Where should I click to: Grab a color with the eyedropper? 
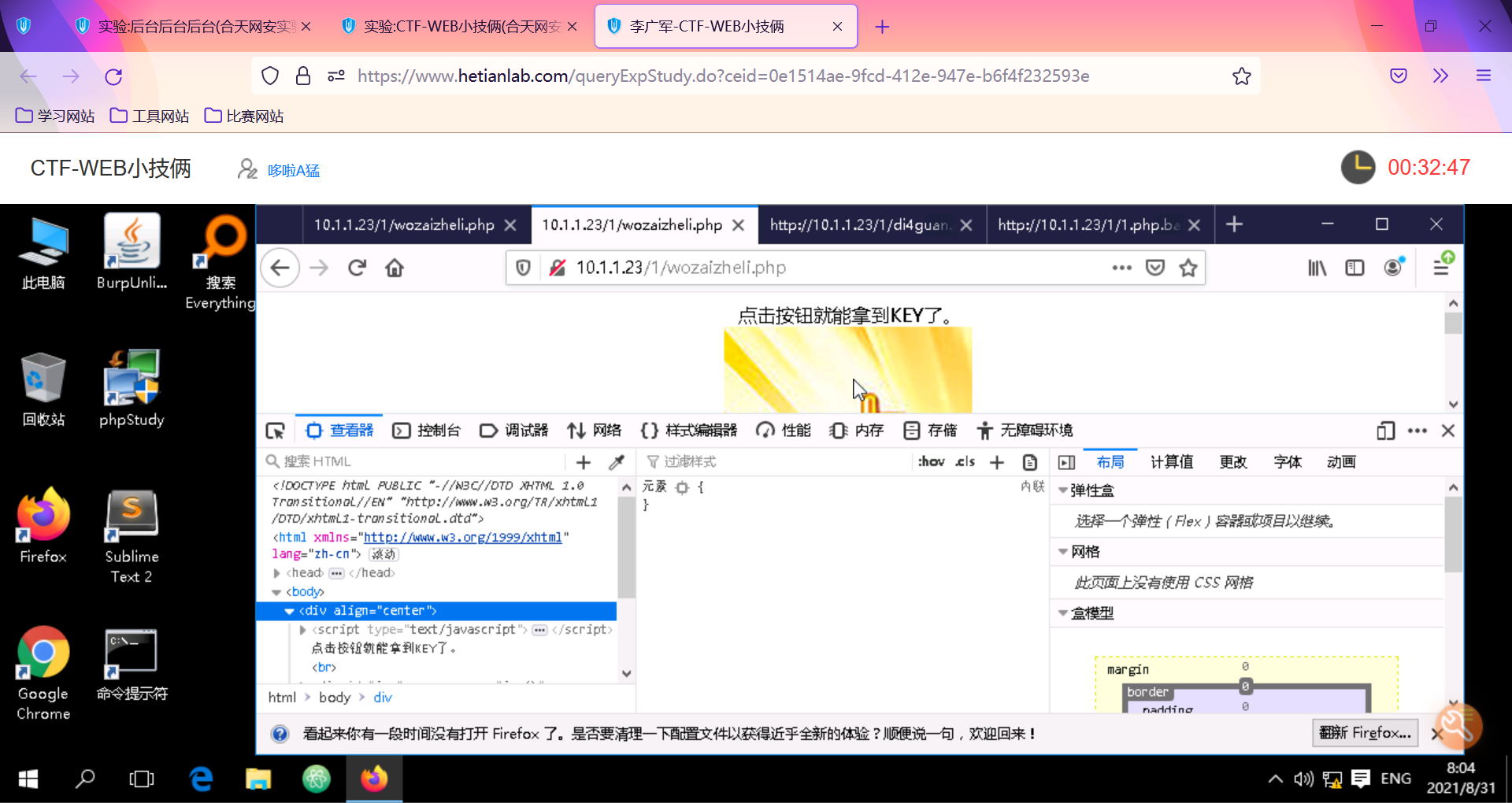617,462
